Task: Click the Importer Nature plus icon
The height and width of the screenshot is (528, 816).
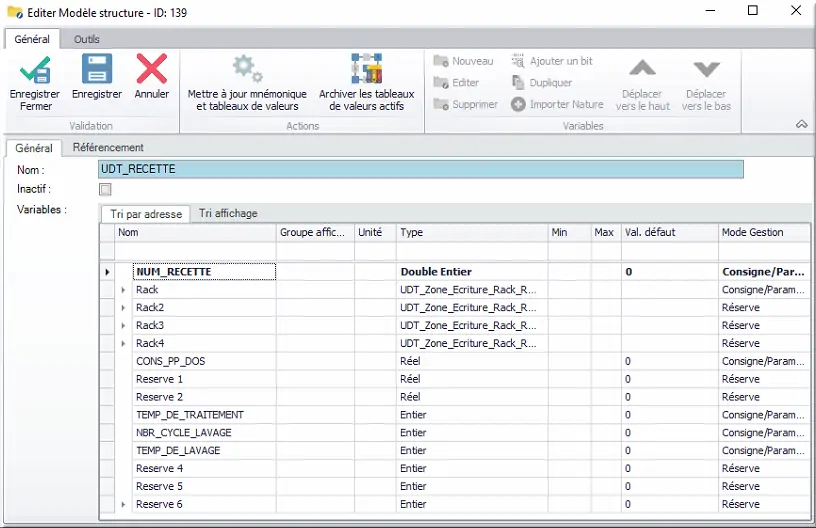Action: (x=518, y=105)
